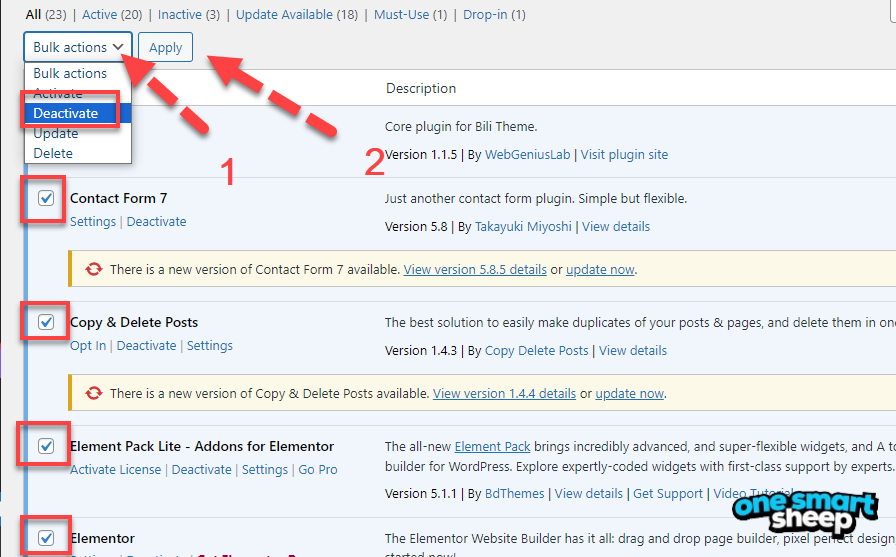This screenshot has width=896, height=557.
Task: Click Description column header
Action: (x=421, y=89)
